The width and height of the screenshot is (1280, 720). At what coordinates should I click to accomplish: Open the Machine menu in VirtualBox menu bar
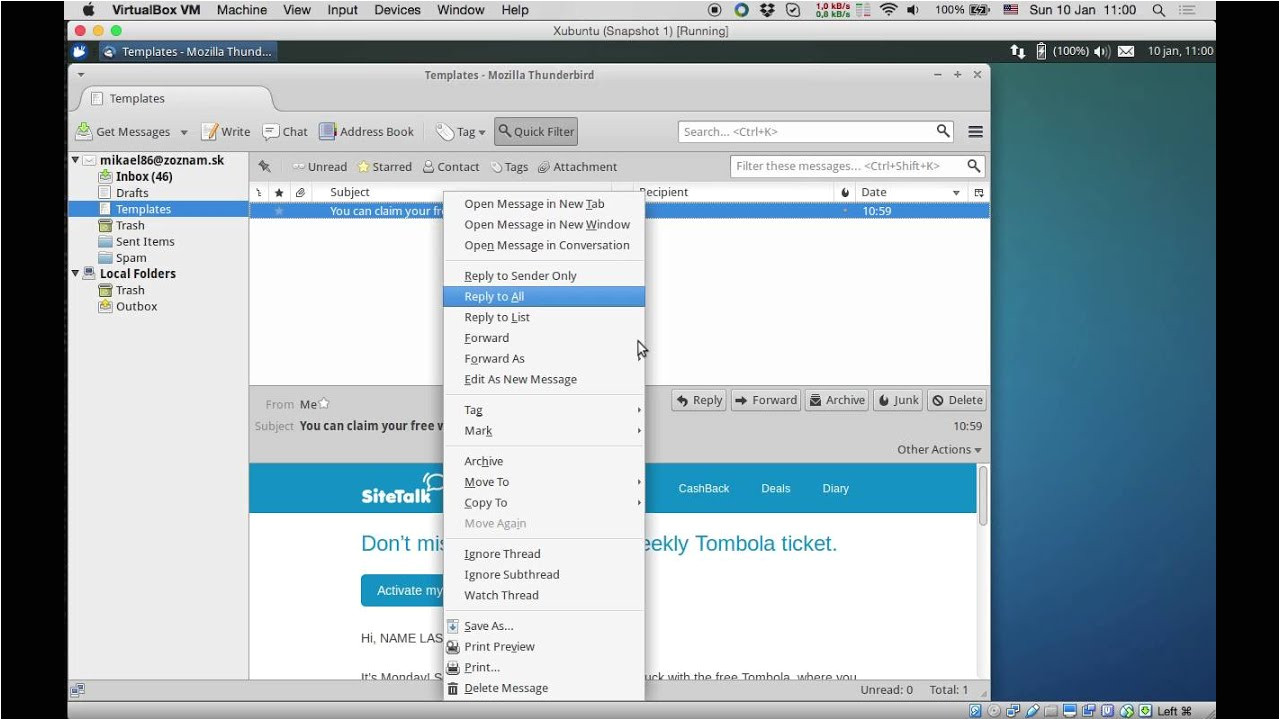coord(242,10)
